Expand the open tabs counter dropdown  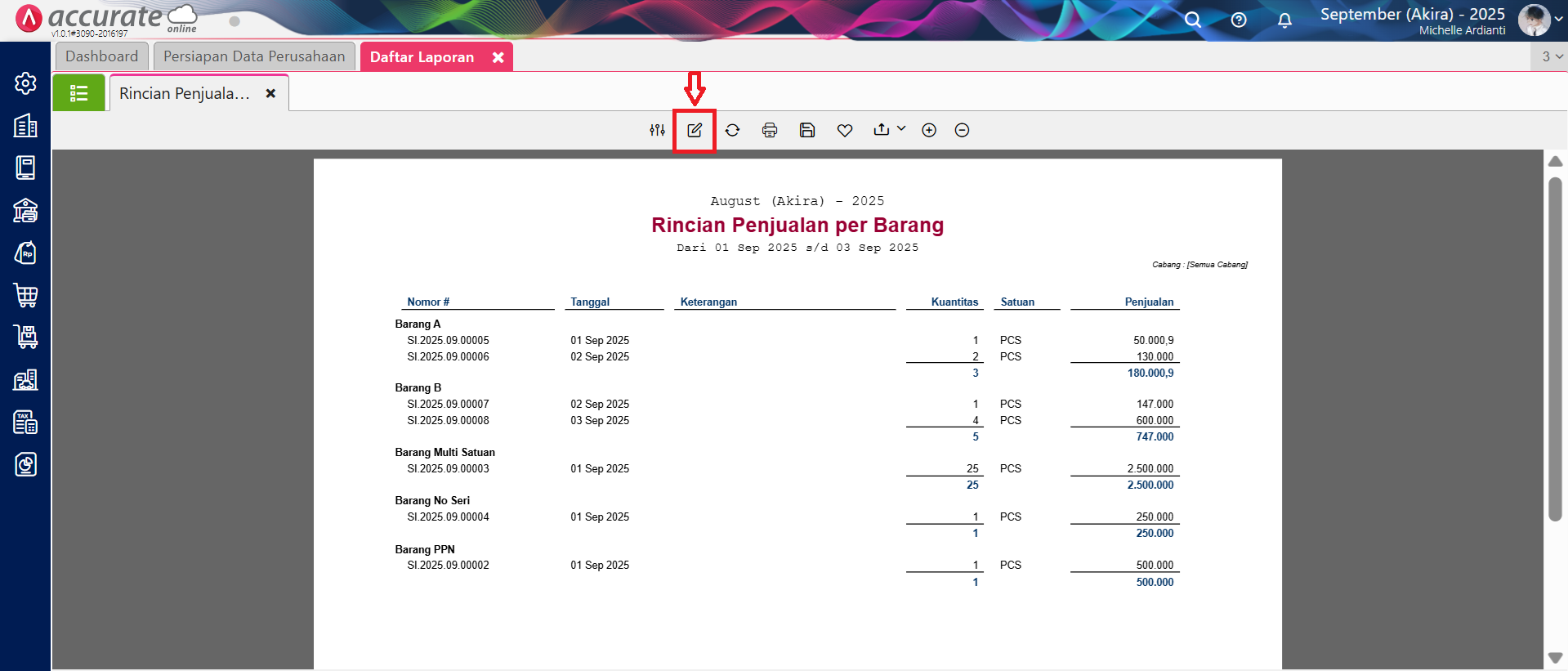[1552, 56]
